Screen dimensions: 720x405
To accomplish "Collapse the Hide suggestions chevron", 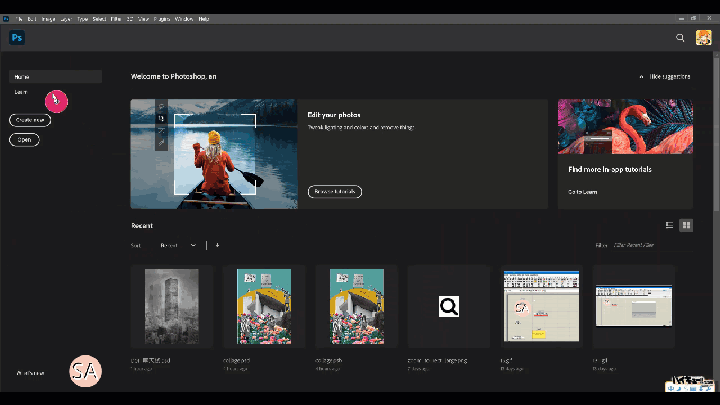I will (x=641, y=77).
